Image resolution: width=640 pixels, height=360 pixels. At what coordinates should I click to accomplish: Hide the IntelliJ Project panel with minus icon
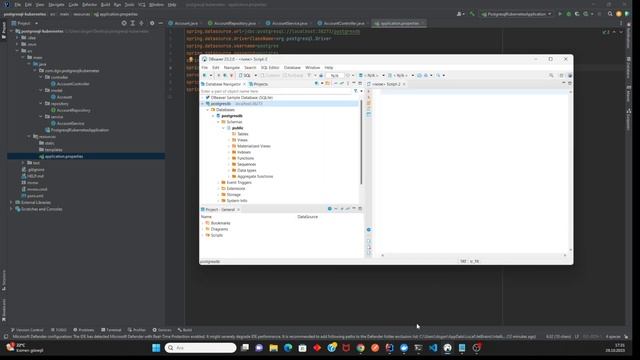[x=160, y=23]
